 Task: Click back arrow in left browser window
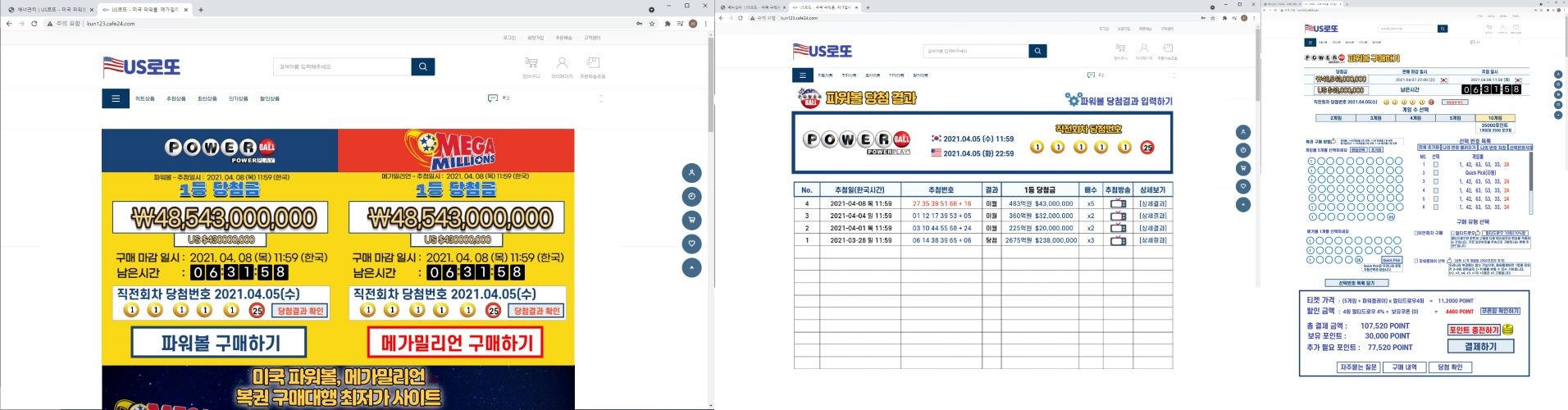9,24
